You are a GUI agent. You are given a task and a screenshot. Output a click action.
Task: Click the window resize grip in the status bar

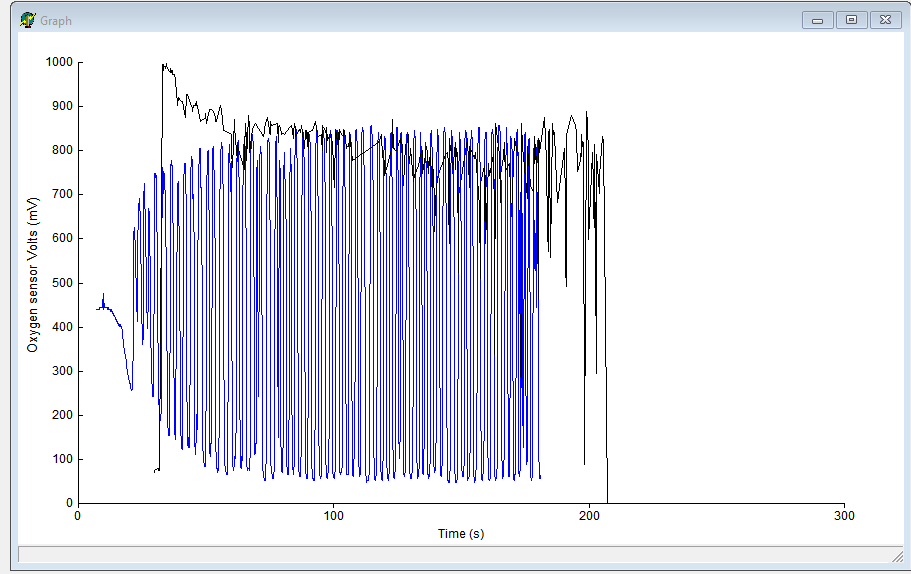click(x=897, y=557)
